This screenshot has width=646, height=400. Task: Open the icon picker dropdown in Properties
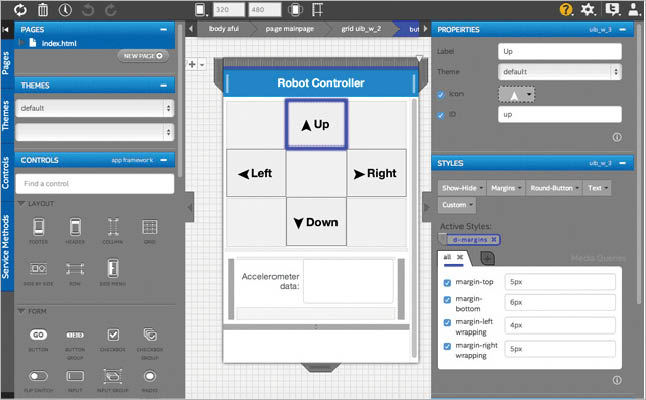517,95
